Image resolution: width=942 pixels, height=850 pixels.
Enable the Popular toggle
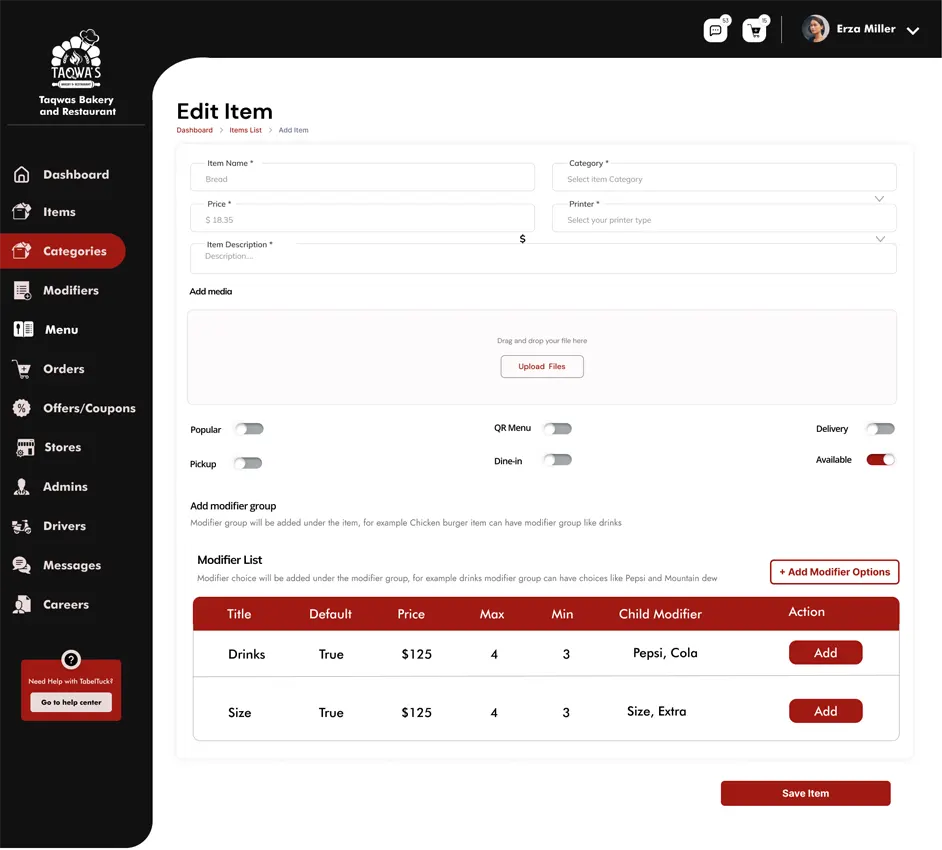tap(248, 428)
